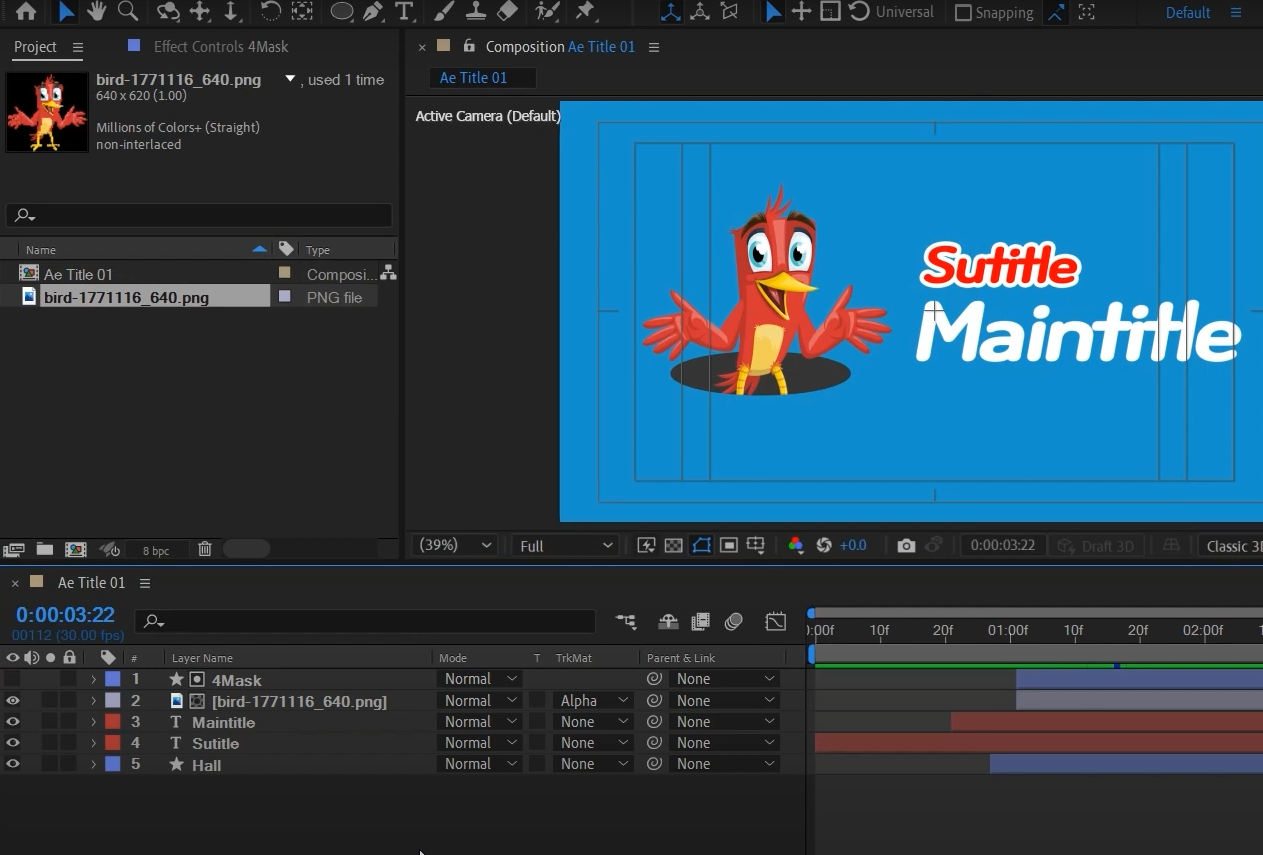This screenshot has width=1263, height=855.
Task: Take a snapshot with the camera icon
Action: pos(906,546)
